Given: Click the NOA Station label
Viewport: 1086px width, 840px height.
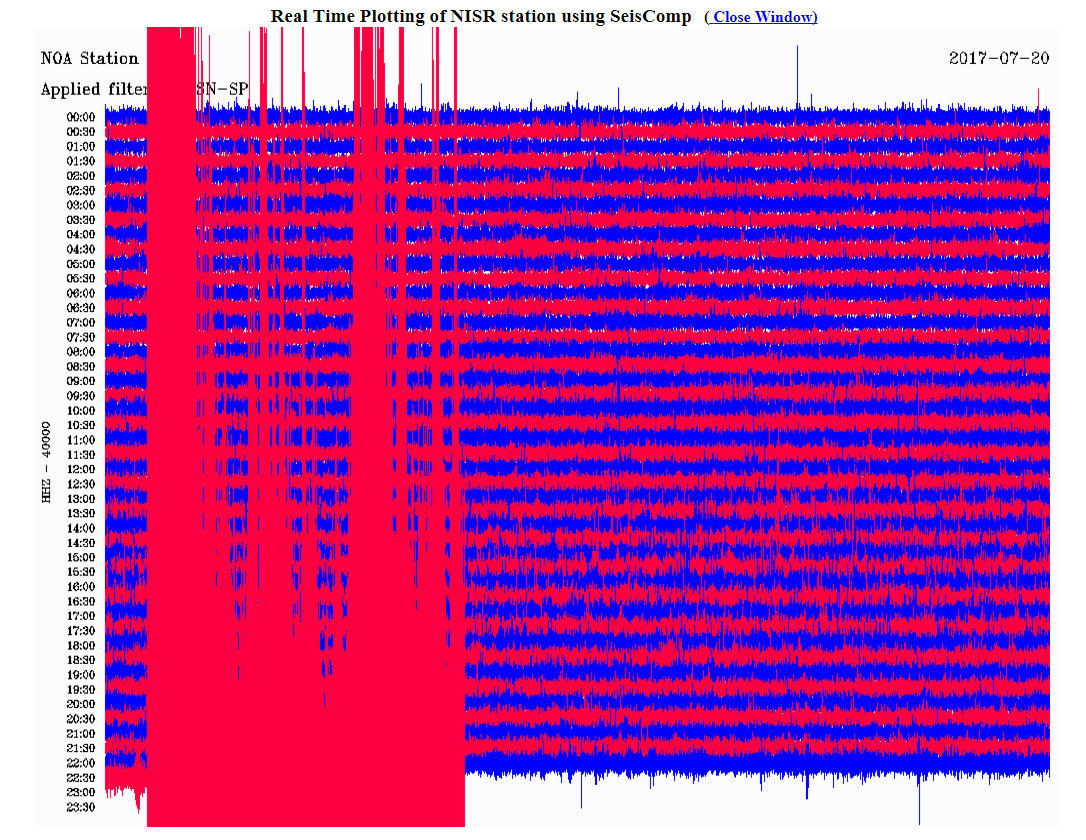Looking at the screenshot, I should point(89,58).
